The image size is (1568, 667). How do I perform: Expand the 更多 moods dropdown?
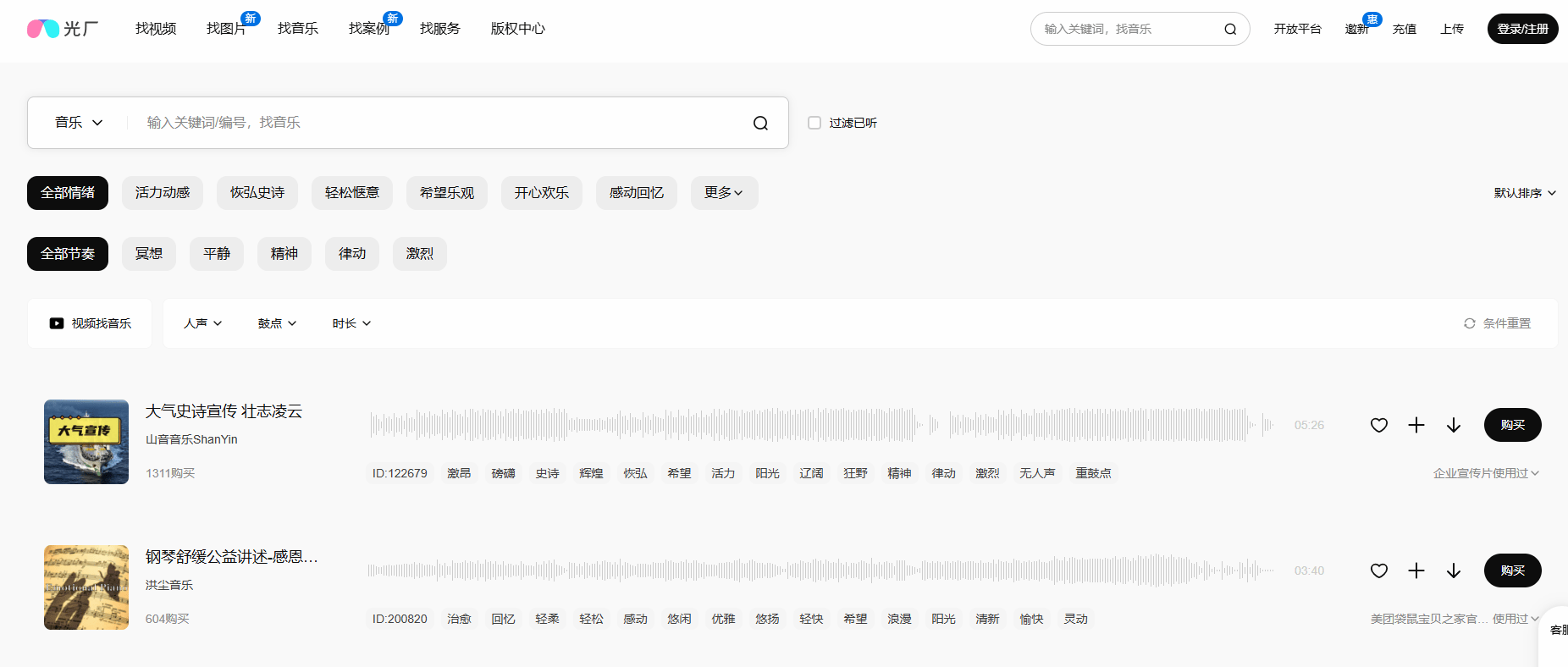(x=724, y=193)
